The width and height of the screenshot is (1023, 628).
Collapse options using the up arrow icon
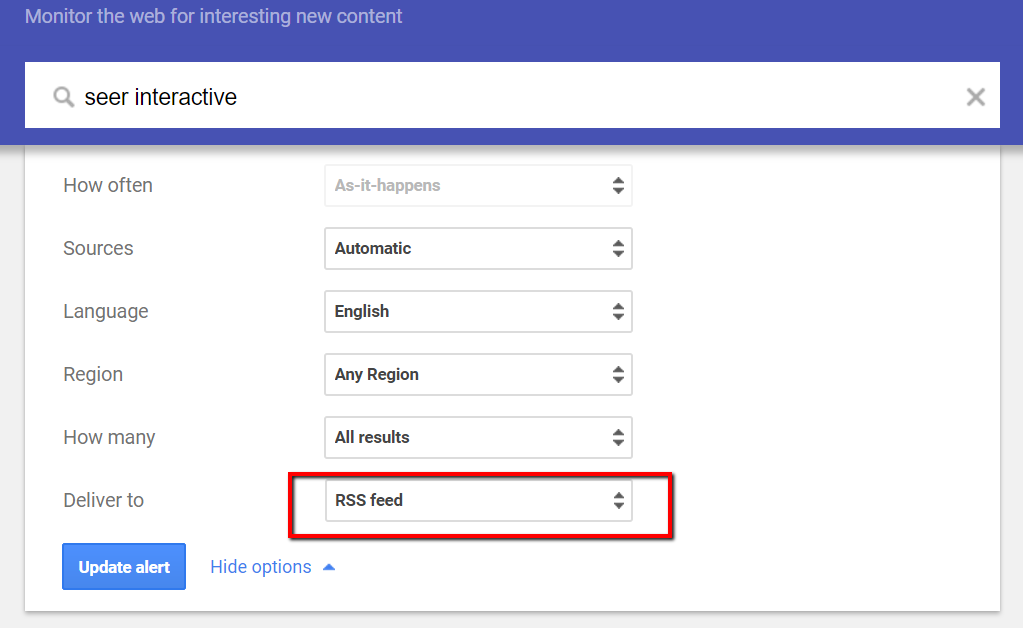[x=329, y=567]
